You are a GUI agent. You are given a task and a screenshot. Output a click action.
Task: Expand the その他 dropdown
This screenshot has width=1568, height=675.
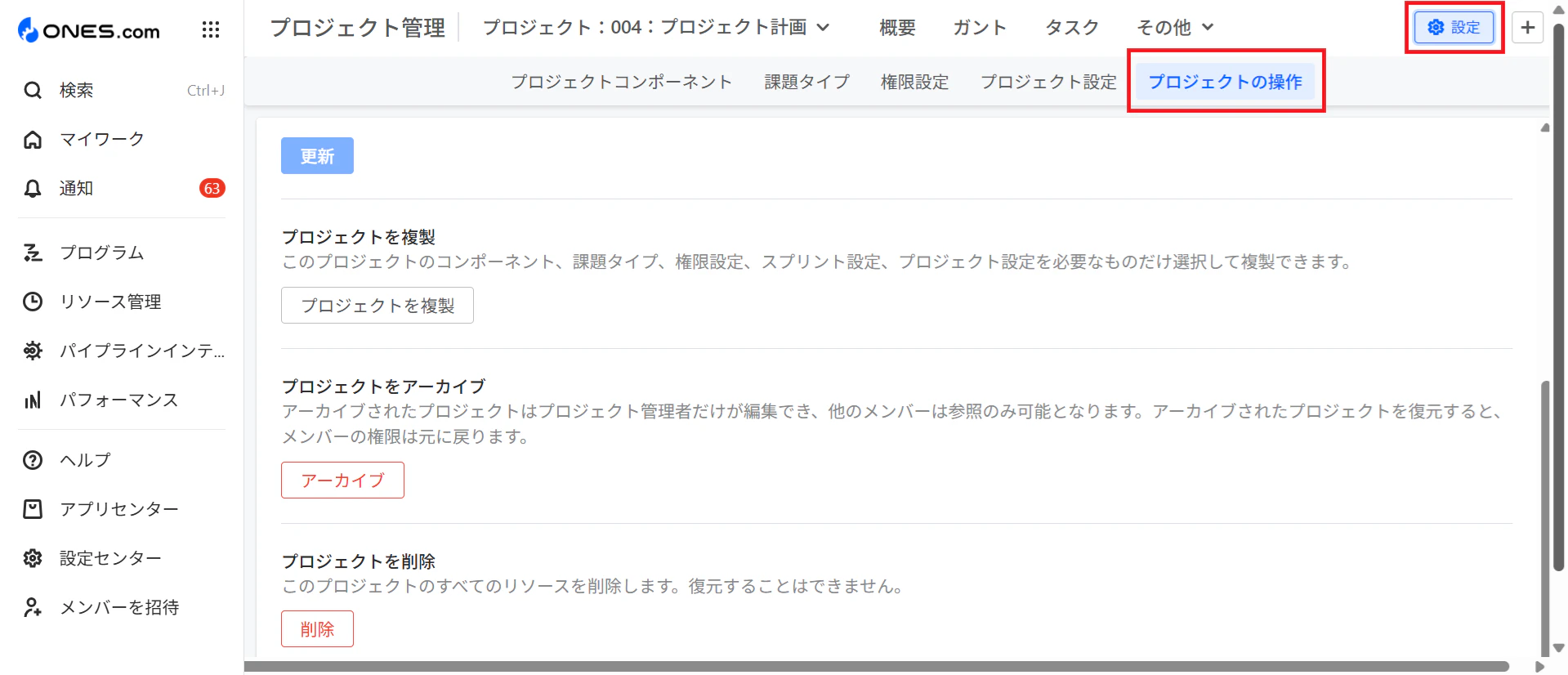coord(1175,28)
